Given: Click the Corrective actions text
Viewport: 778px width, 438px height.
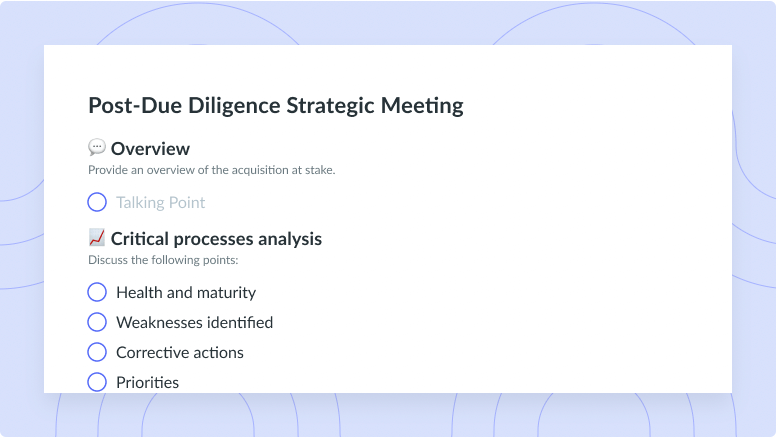Looking at the screenshot, I should click(180, 353).
